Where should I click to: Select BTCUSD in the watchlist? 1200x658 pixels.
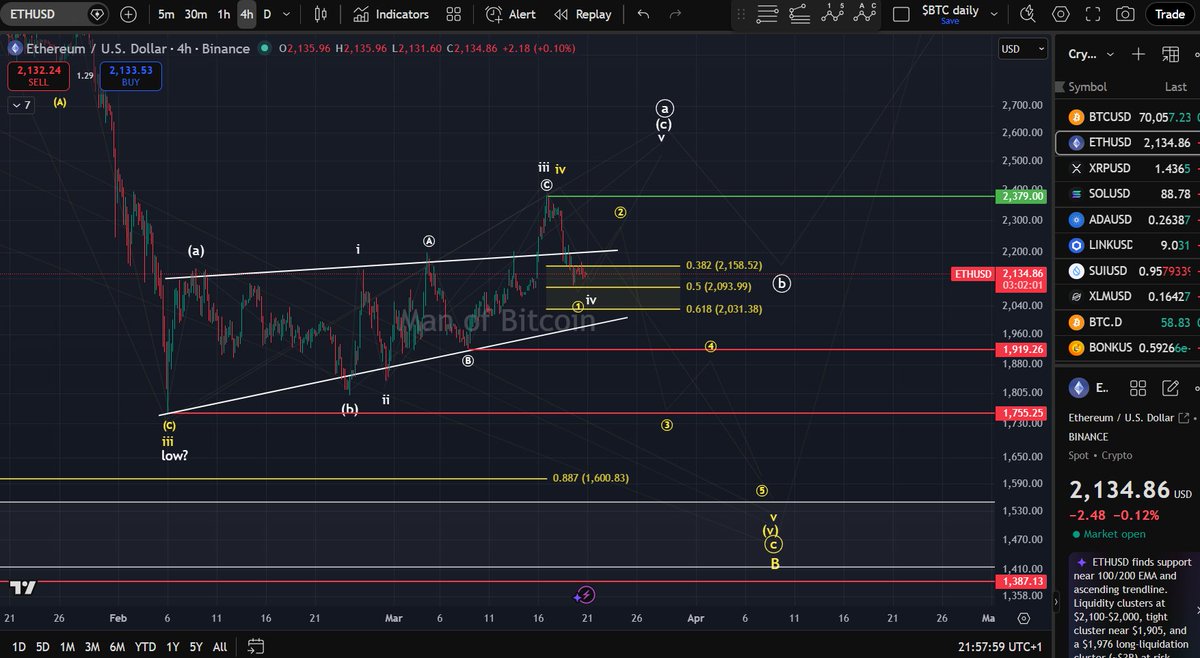click(x=1127, y=117)
